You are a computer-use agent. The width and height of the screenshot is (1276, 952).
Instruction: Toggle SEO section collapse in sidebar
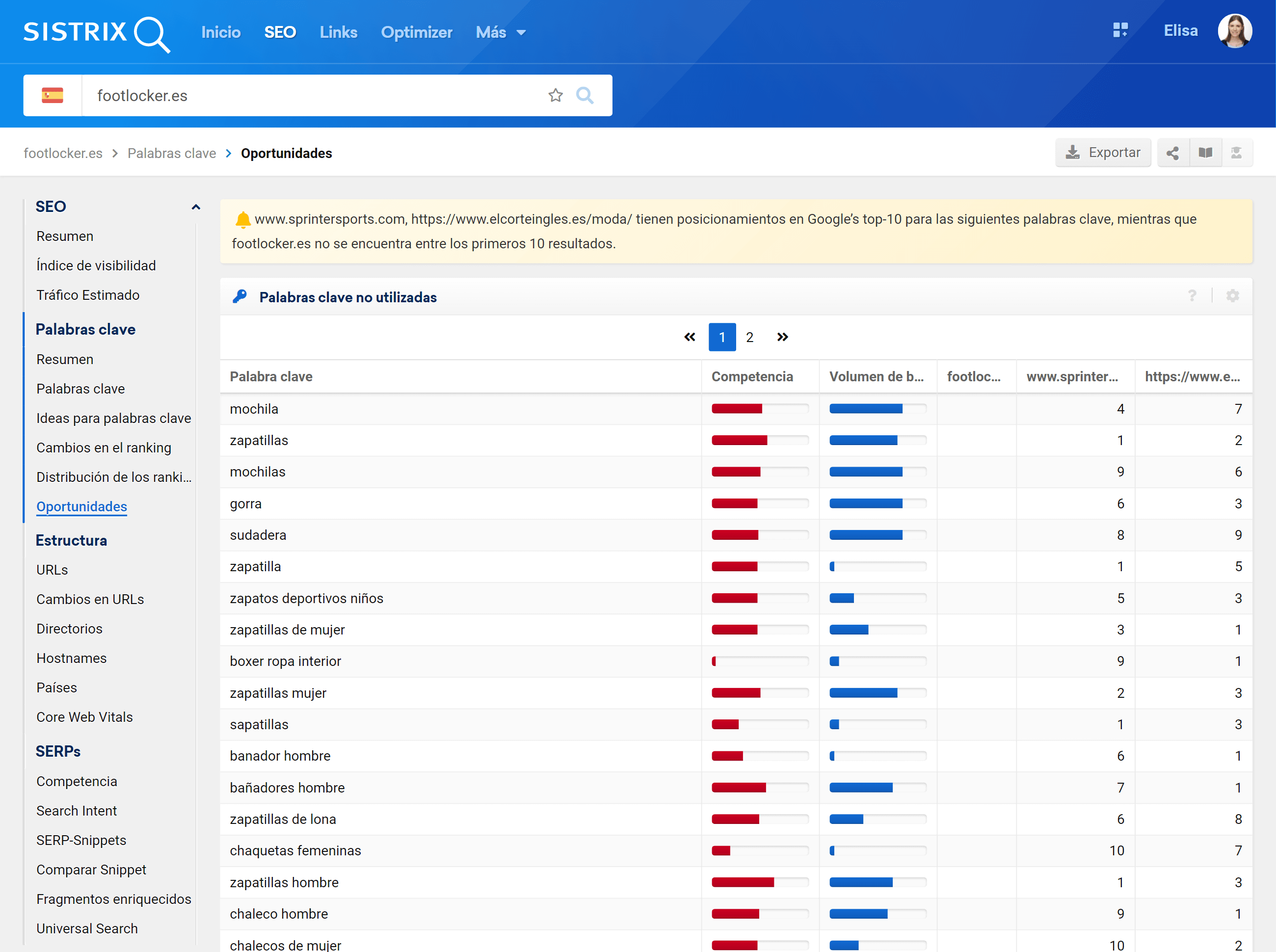coord(196,207)
